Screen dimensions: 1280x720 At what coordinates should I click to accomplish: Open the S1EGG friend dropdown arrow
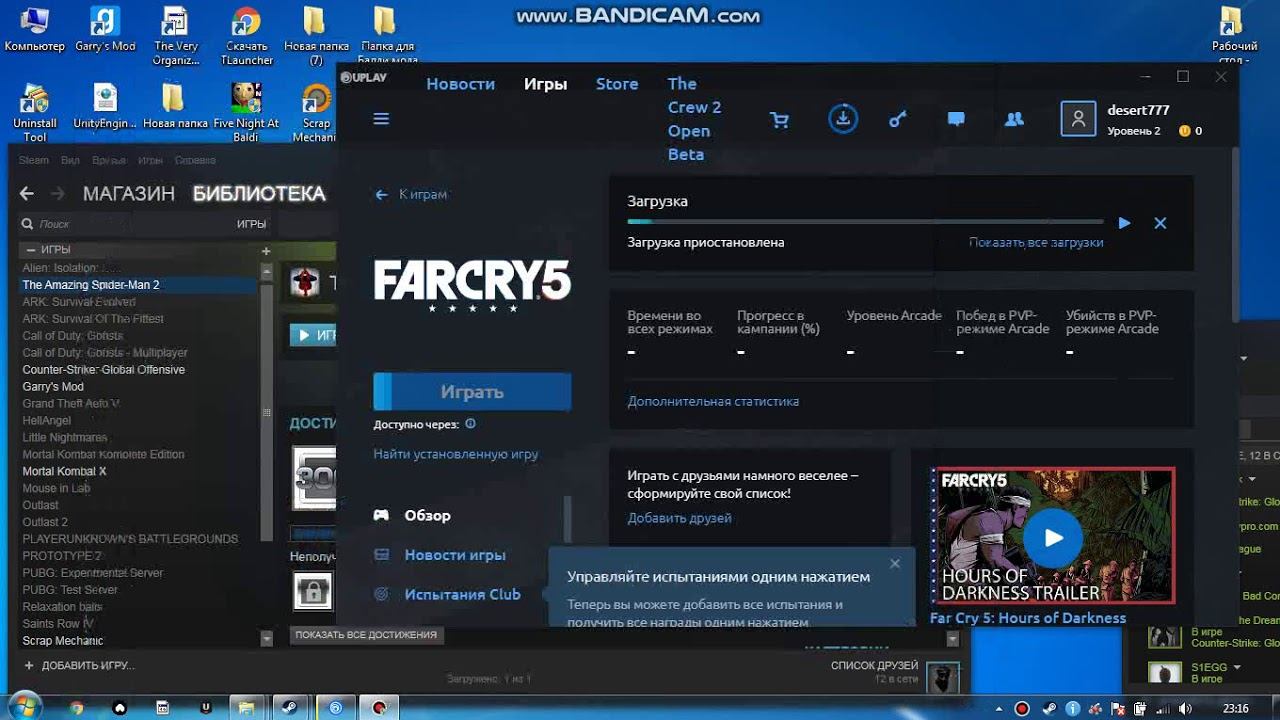(x=1237, y=667)
